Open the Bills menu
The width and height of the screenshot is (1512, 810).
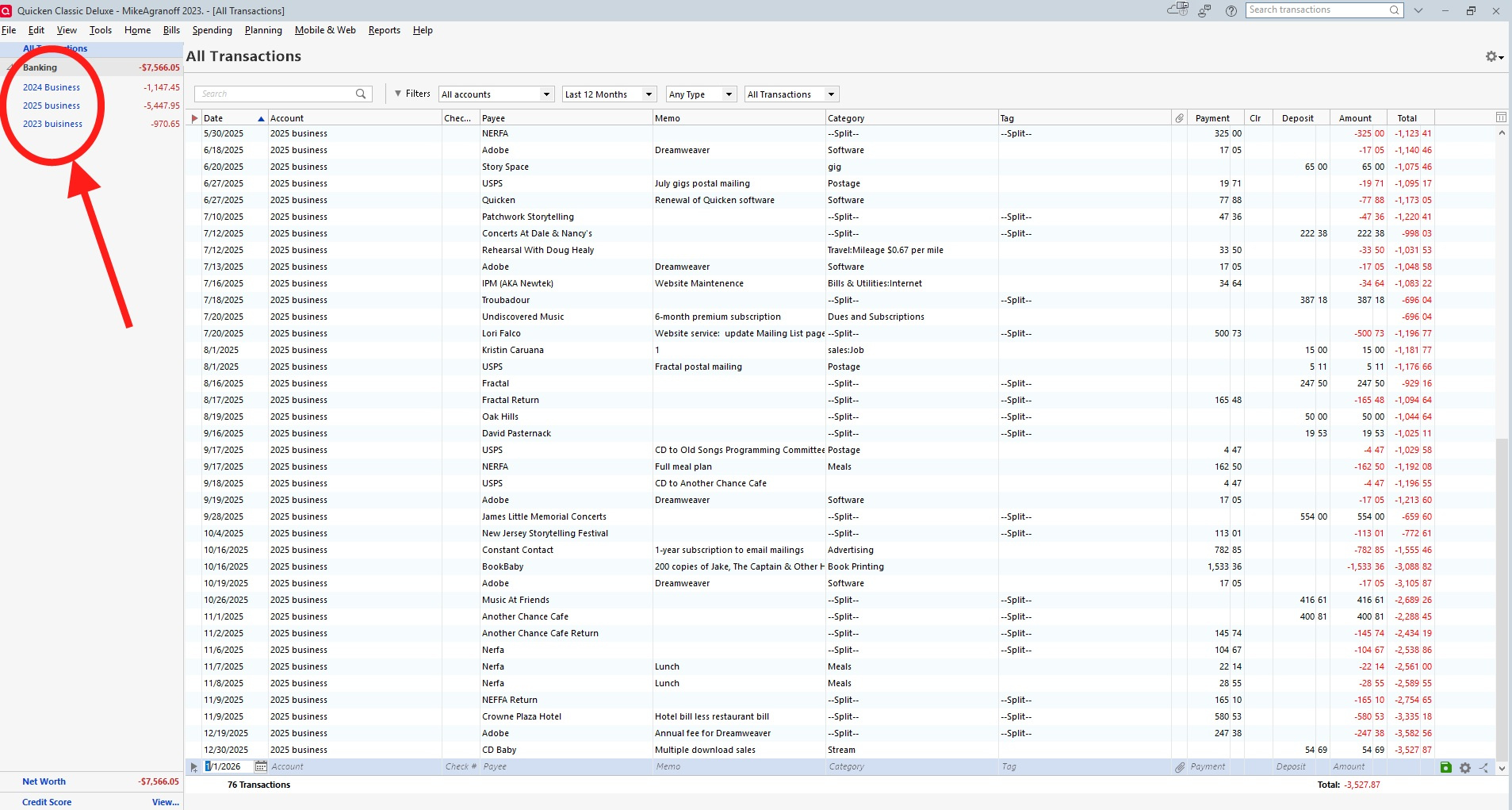171,30
